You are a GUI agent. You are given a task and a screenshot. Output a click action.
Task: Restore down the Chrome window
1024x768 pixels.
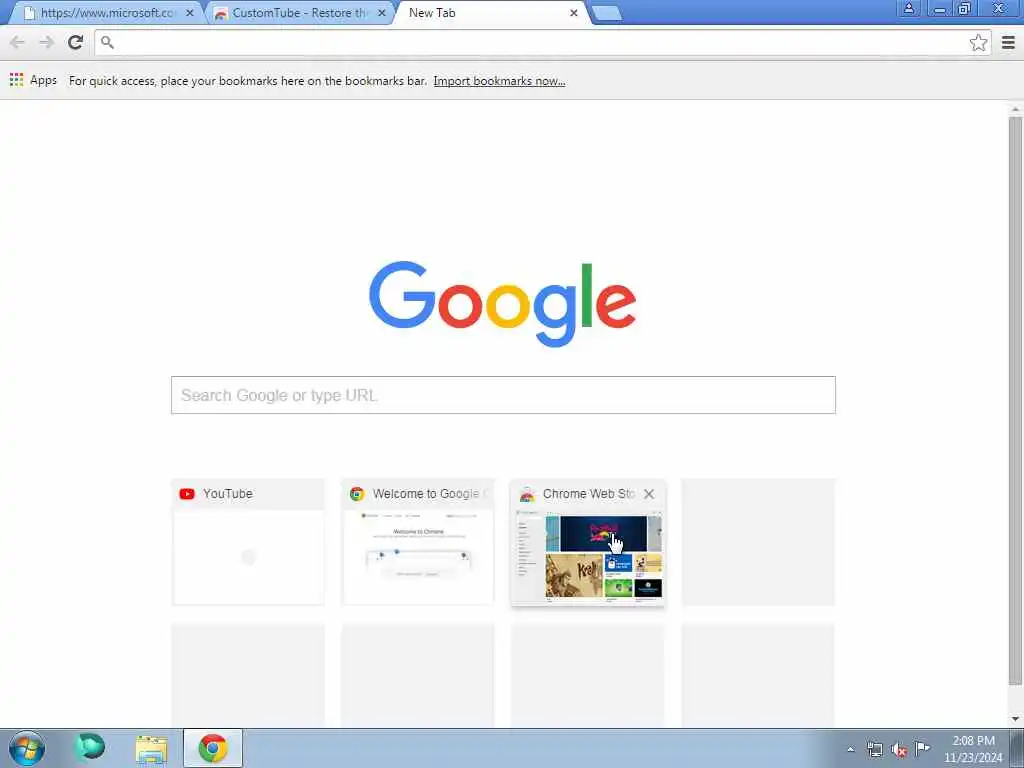pyautogui.click(x=964, y=8)
